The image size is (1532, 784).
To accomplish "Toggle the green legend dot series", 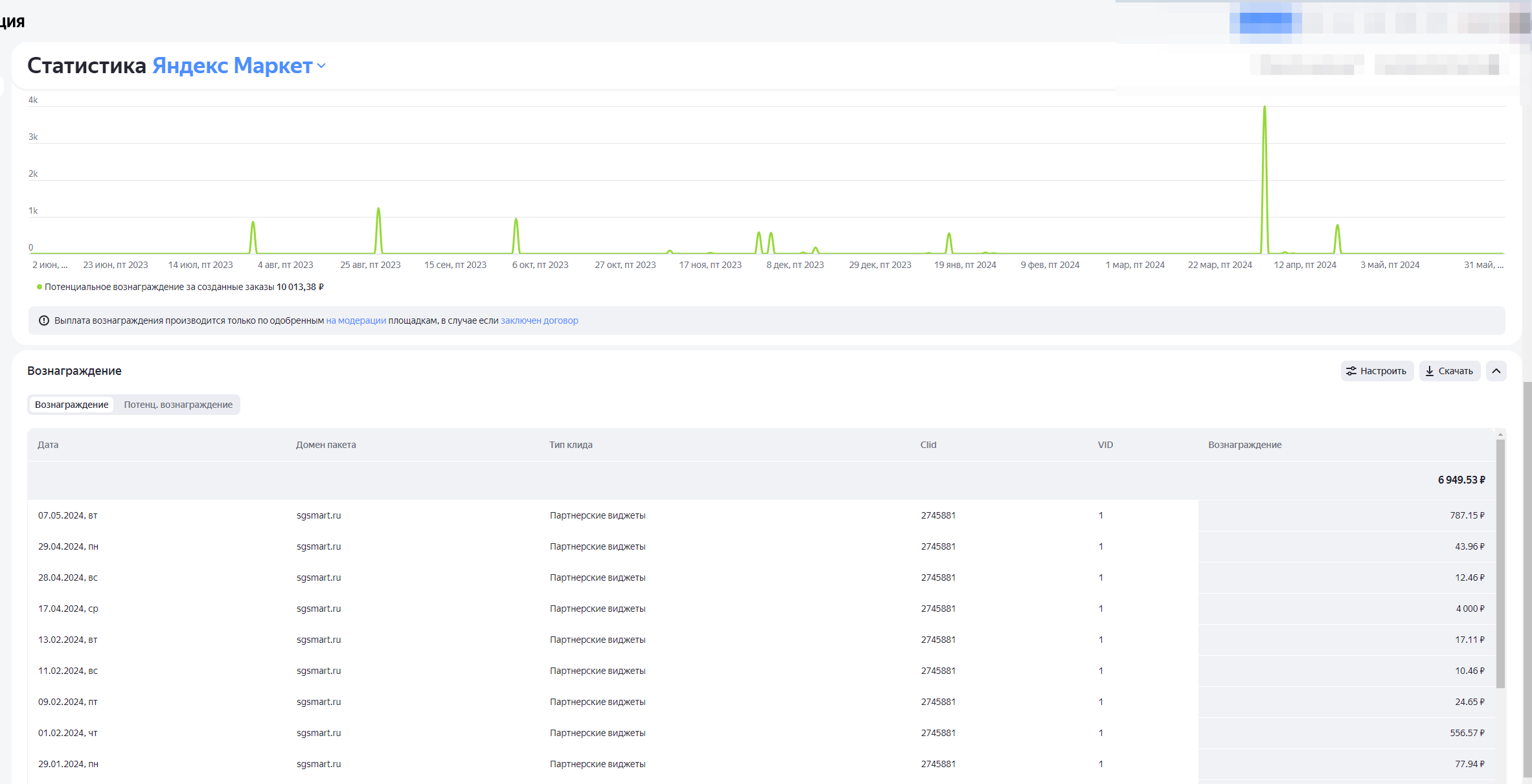I will (x=40, y=287).
